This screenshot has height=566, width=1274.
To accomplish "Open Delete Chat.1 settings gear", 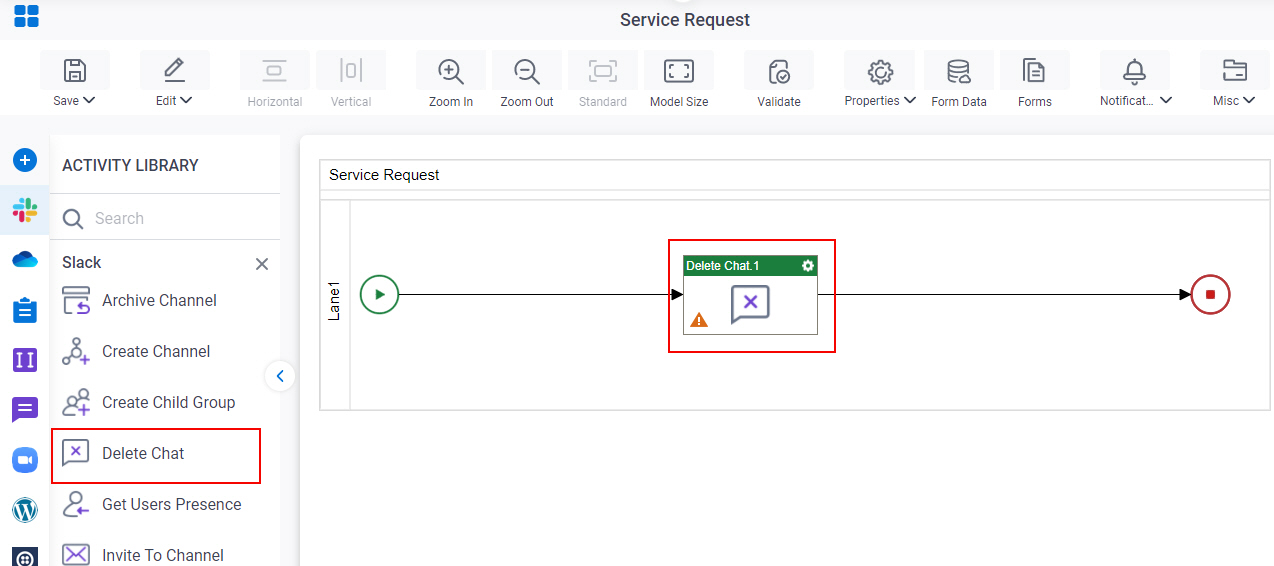I will [808, 266].
